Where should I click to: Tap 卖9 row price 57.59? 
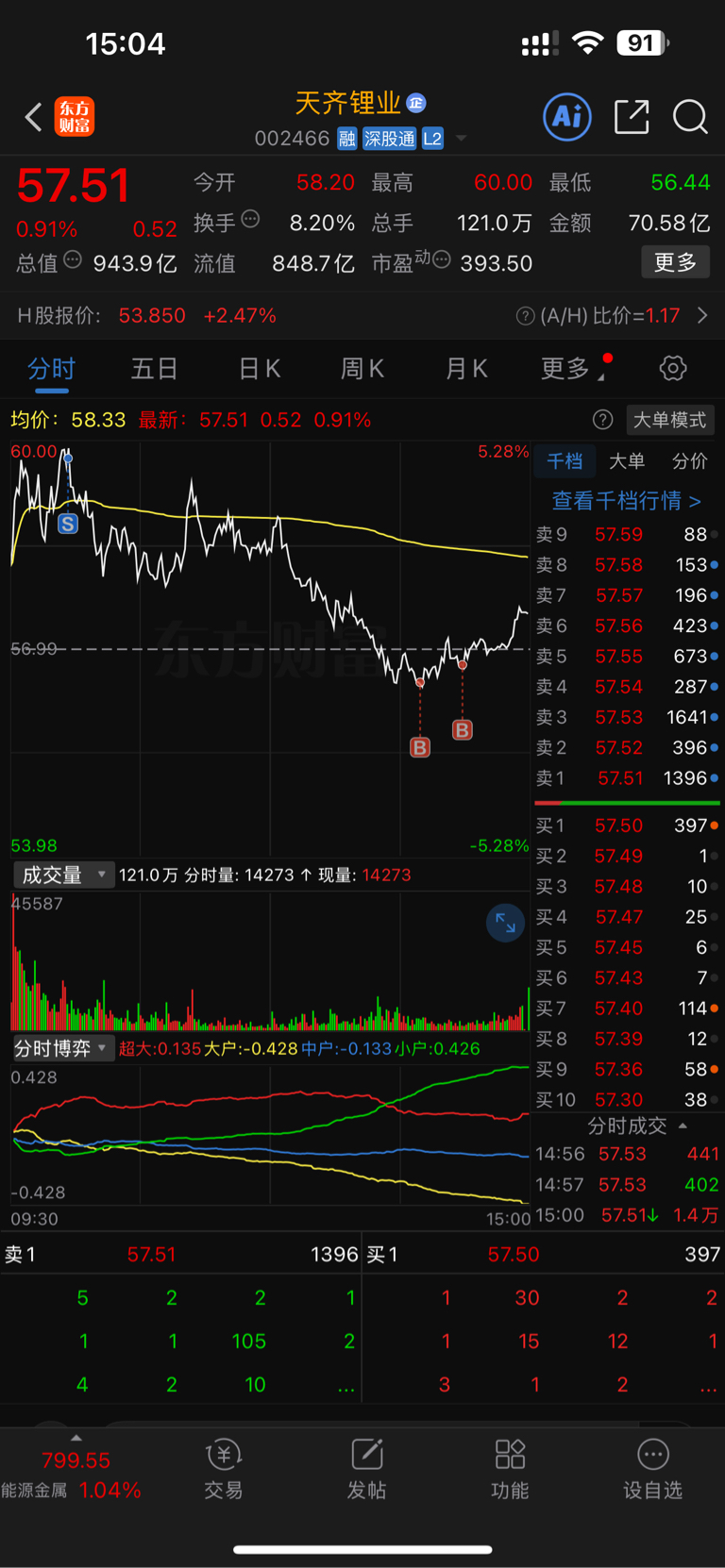(x=618, y=535)
